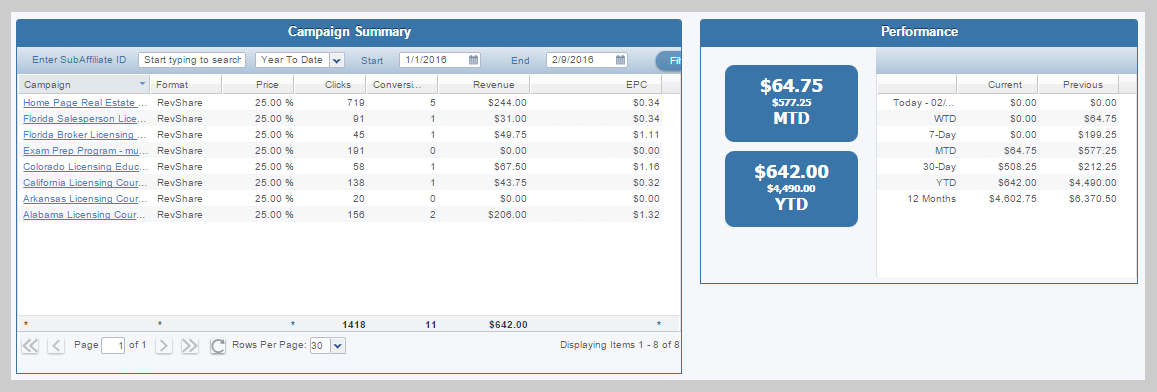
Task: Sort by the EPC column header
Action: point(596,84)
